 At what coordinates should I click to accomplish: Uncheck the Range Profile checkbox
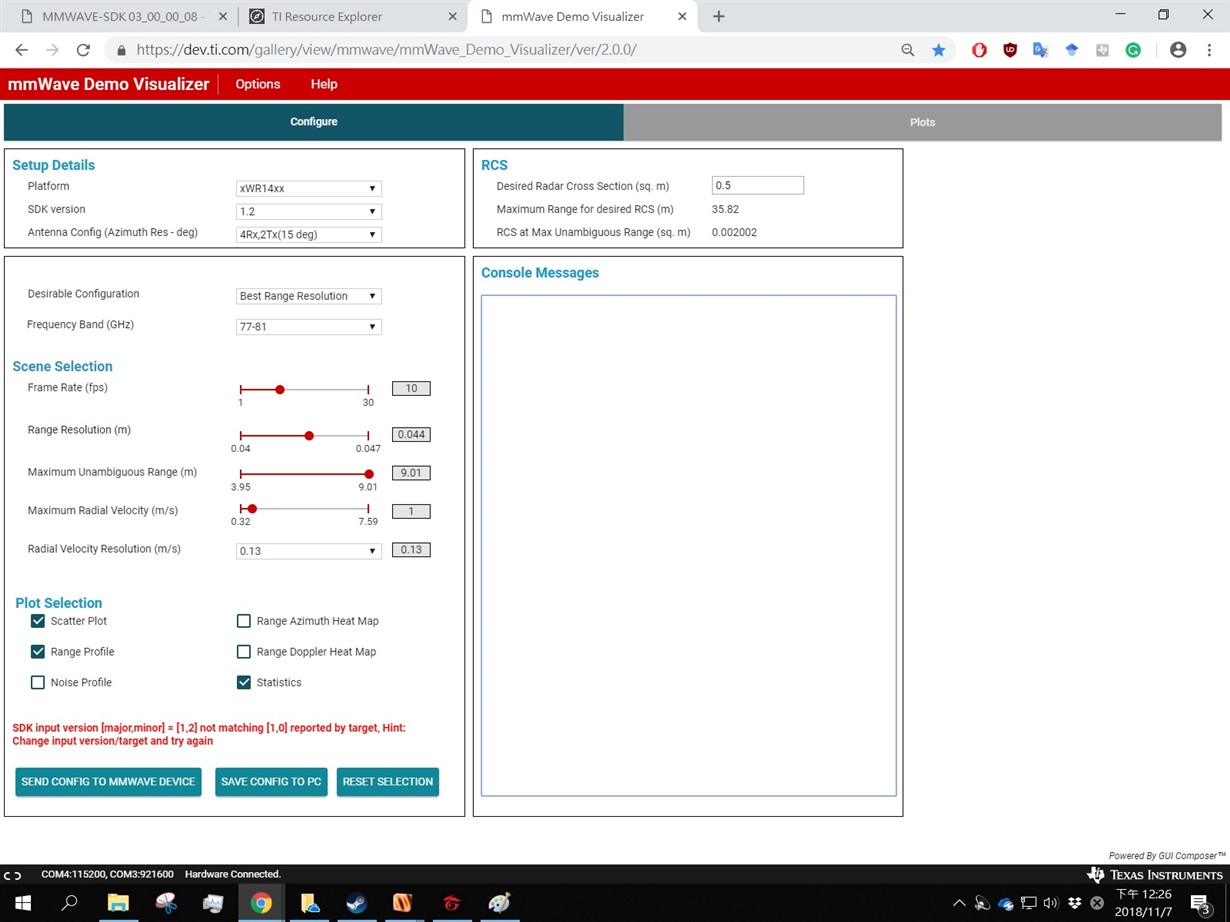(x=38, y=652)
